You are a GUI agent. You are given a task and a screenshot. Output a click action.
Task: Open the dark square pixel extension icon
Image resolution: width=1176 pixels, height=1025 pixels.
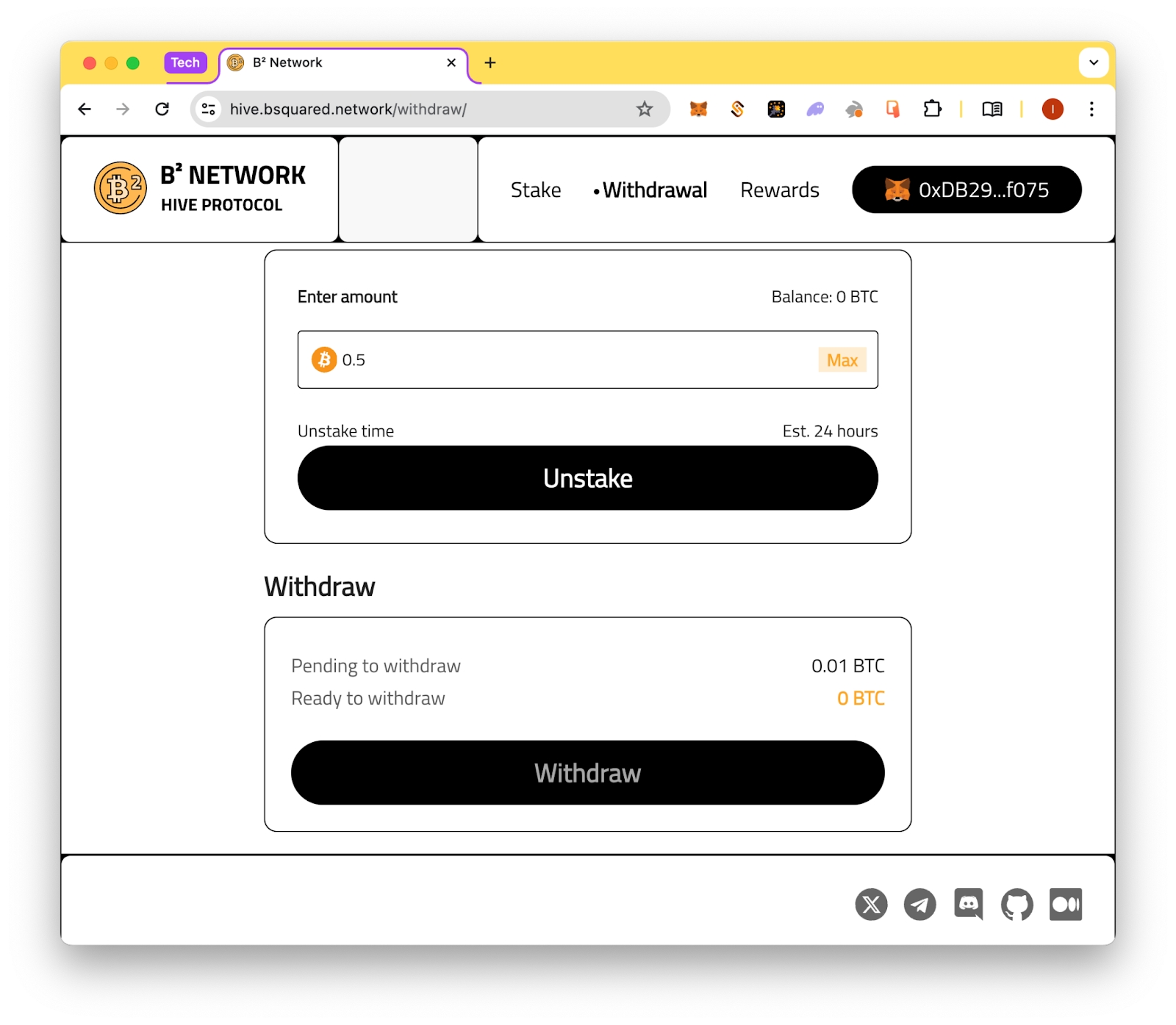(x=776, y=109)
